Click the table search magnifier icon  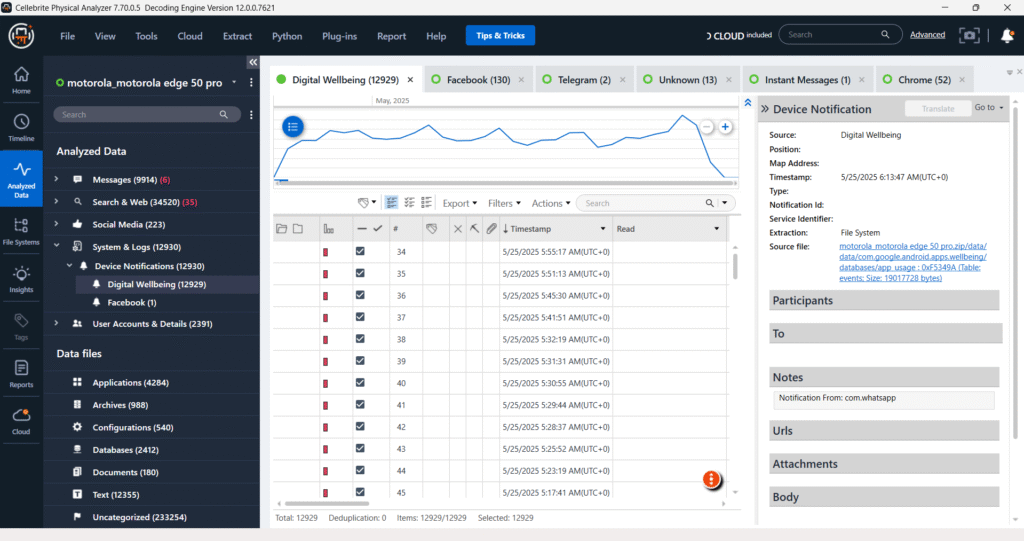click(709, 203)
